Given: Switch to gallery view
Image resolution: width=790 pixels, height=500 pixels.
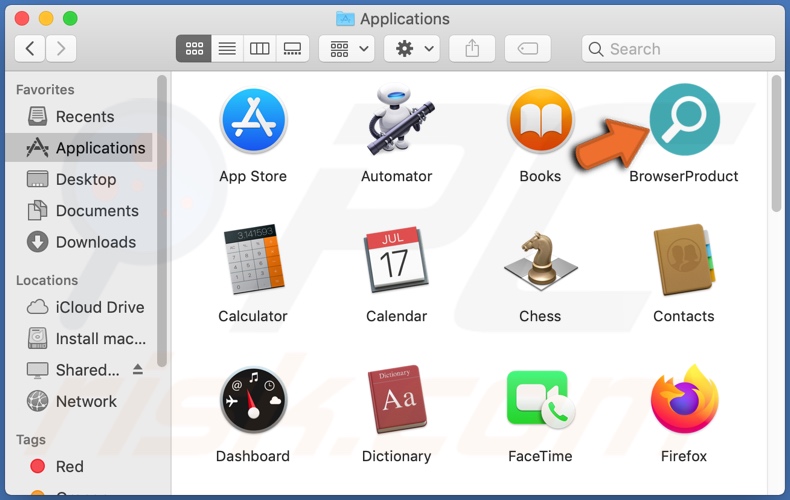Looking at the screenshot, I should point(292,49).
